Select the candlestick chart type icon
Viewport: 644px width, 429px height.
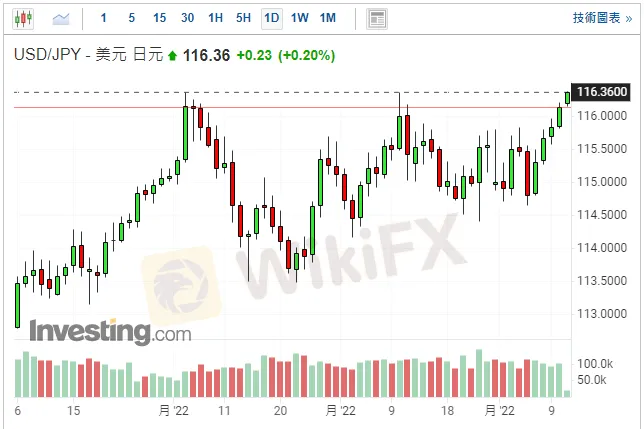(x=23, y=18)
